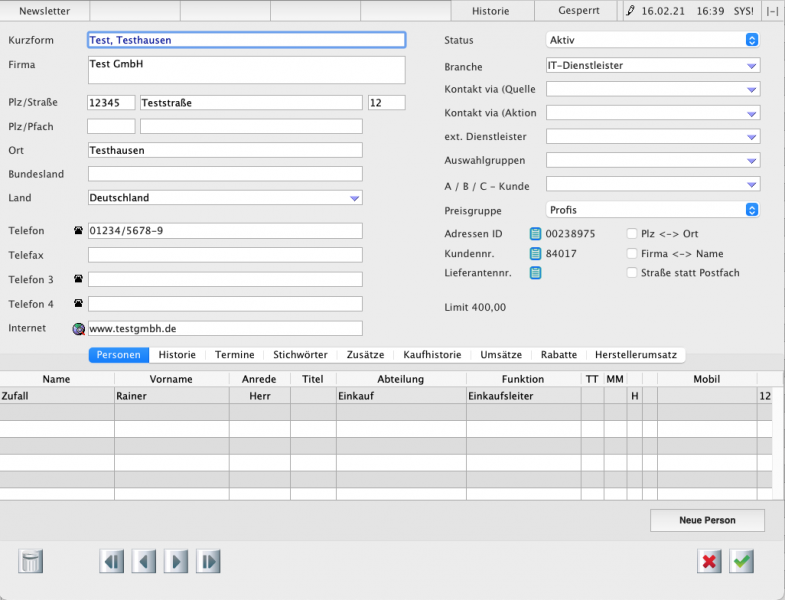Switch to the Kaufhistorie tab
Viewport: 785px width, 600px height.
pyautogui.click(x=432, y=355)
